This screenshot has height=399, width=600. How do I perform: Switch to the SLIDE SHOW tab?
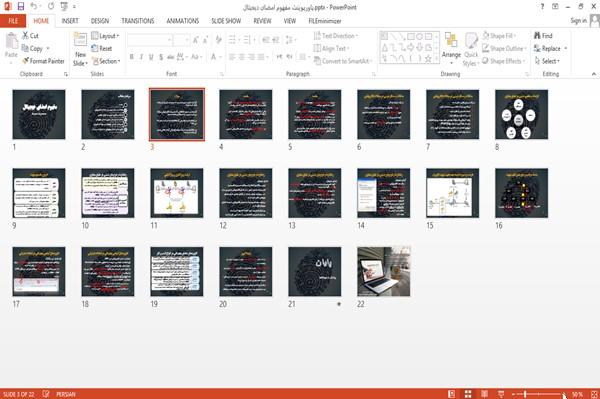click(x=226, y=21)
